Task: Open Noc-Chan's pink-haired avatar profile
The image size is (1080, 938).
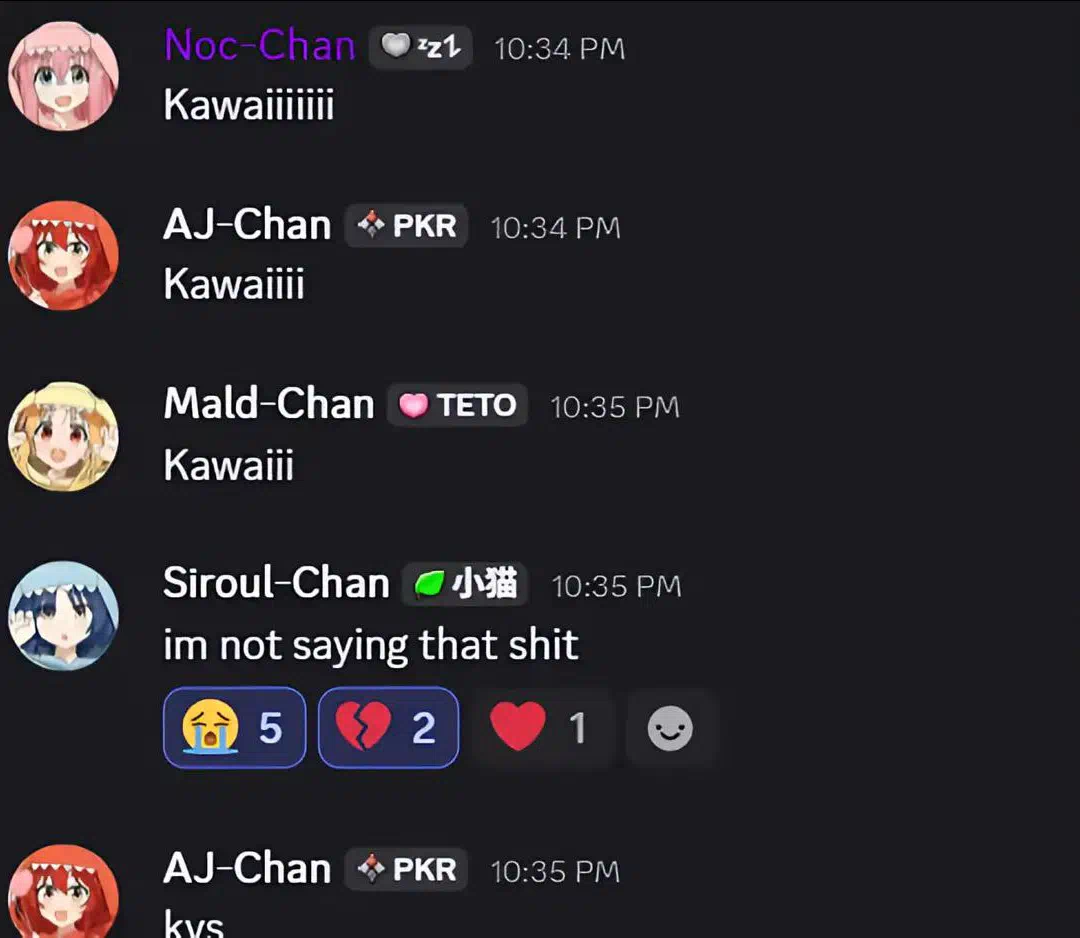Action: tap(63, 76)
